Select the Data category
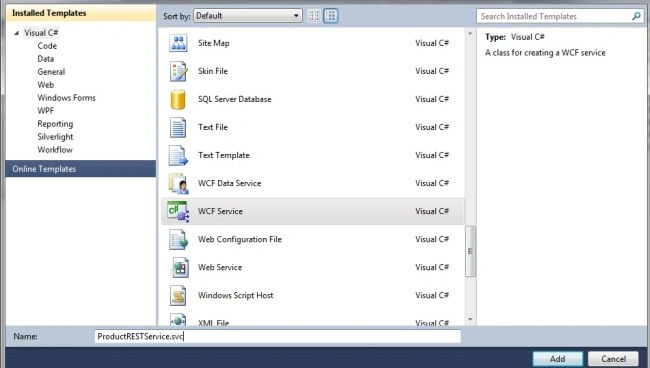The width and height of the screenshot is (650, 368). pyautogui.click(x=46, y=59)
